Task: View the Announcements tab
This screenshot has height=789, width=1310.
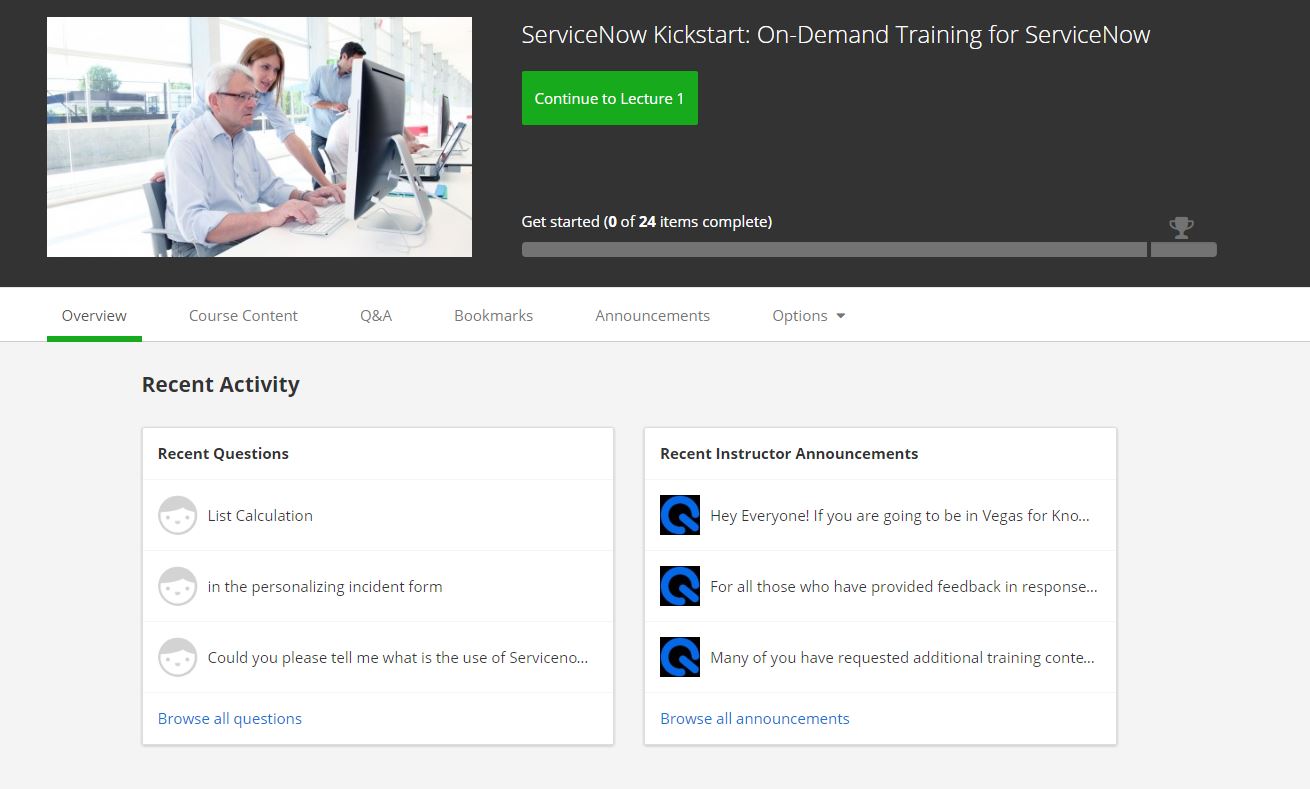Action: click(652, 315)
